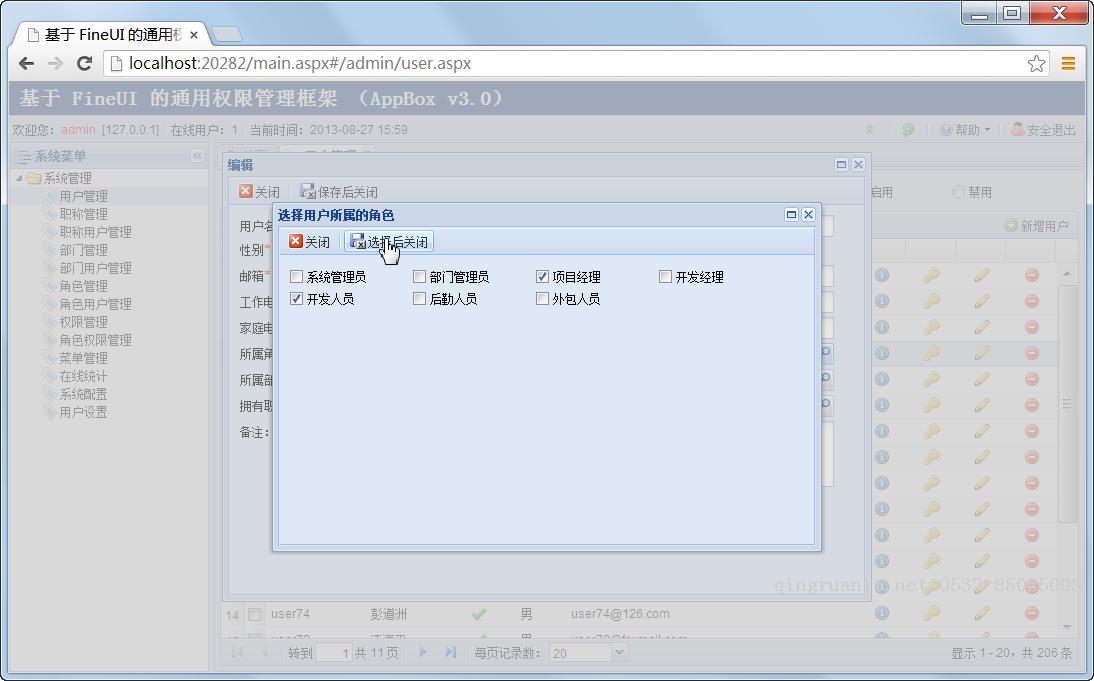This screenshot has width=1094, height=681.
Task: Expand the 帮助 dropdown menu
Action: tap(966, 130)
